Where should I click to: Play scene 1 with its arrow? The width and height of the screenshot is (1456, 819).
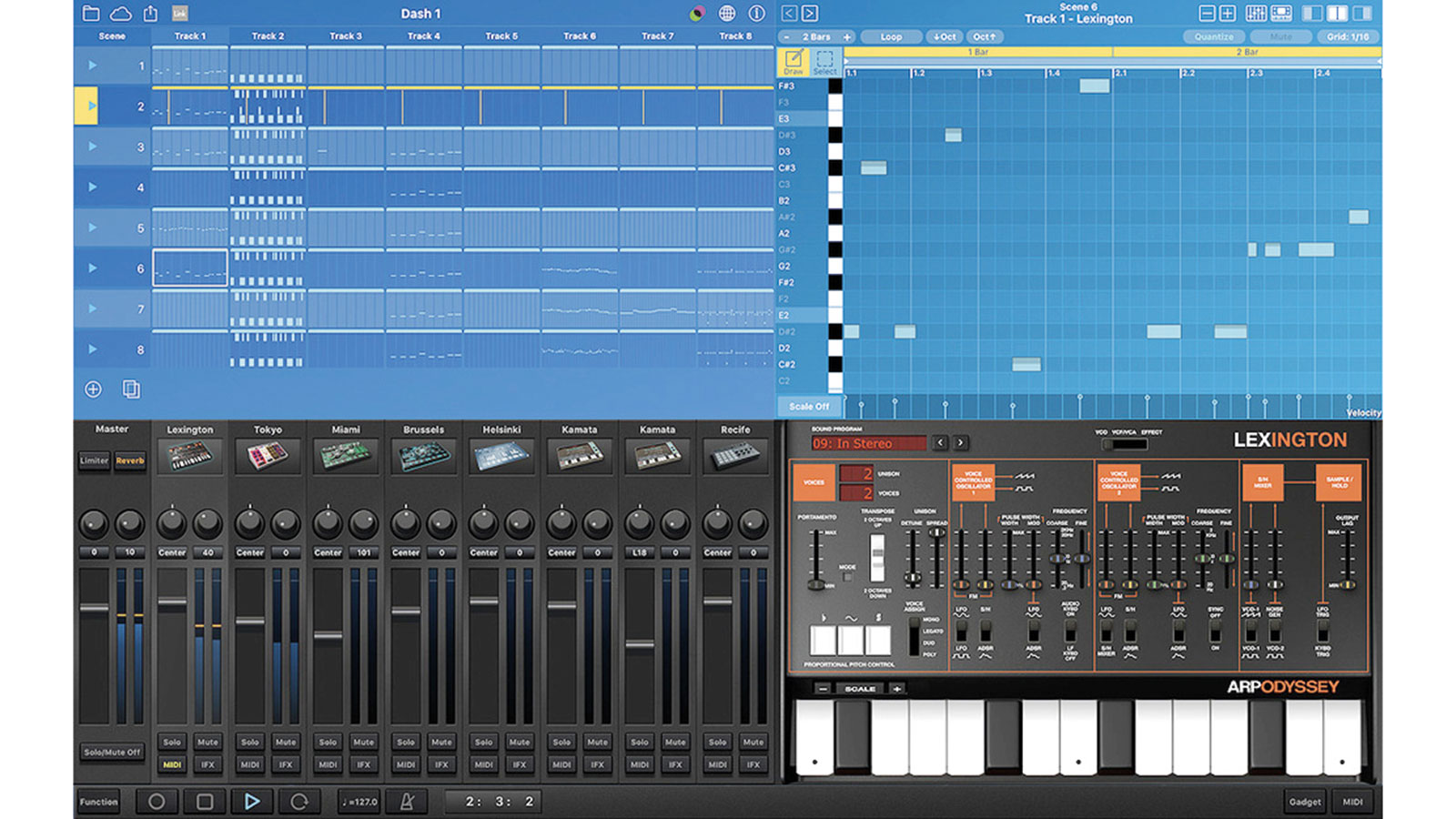[x=92, y=66]
